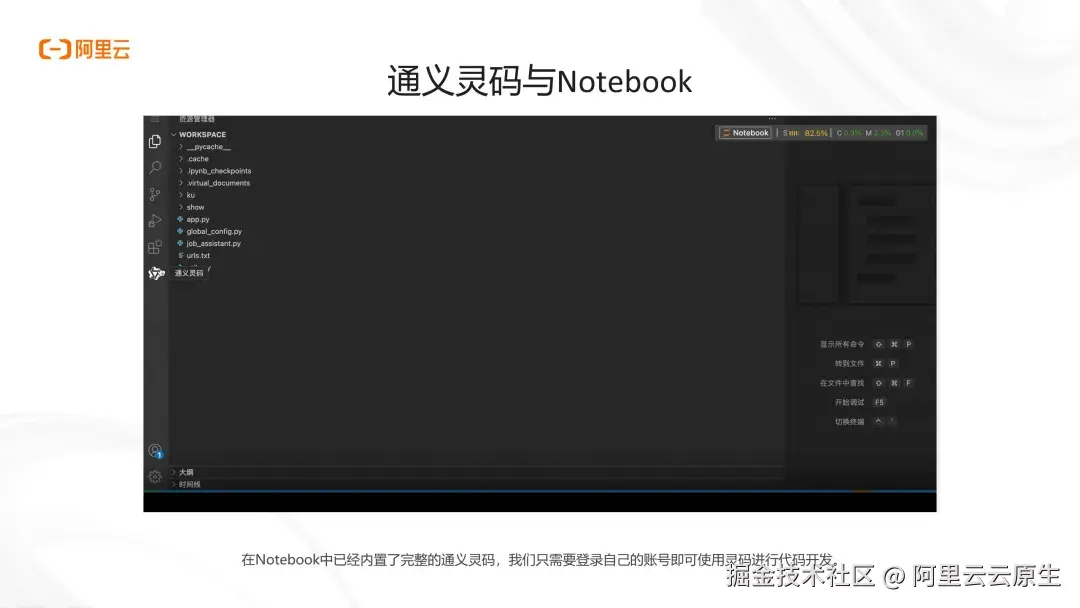Image resolution: width=1080 pixels, height=608 pixels.
Task: Open the Run and Debug icon
Action: click(155, 220)
